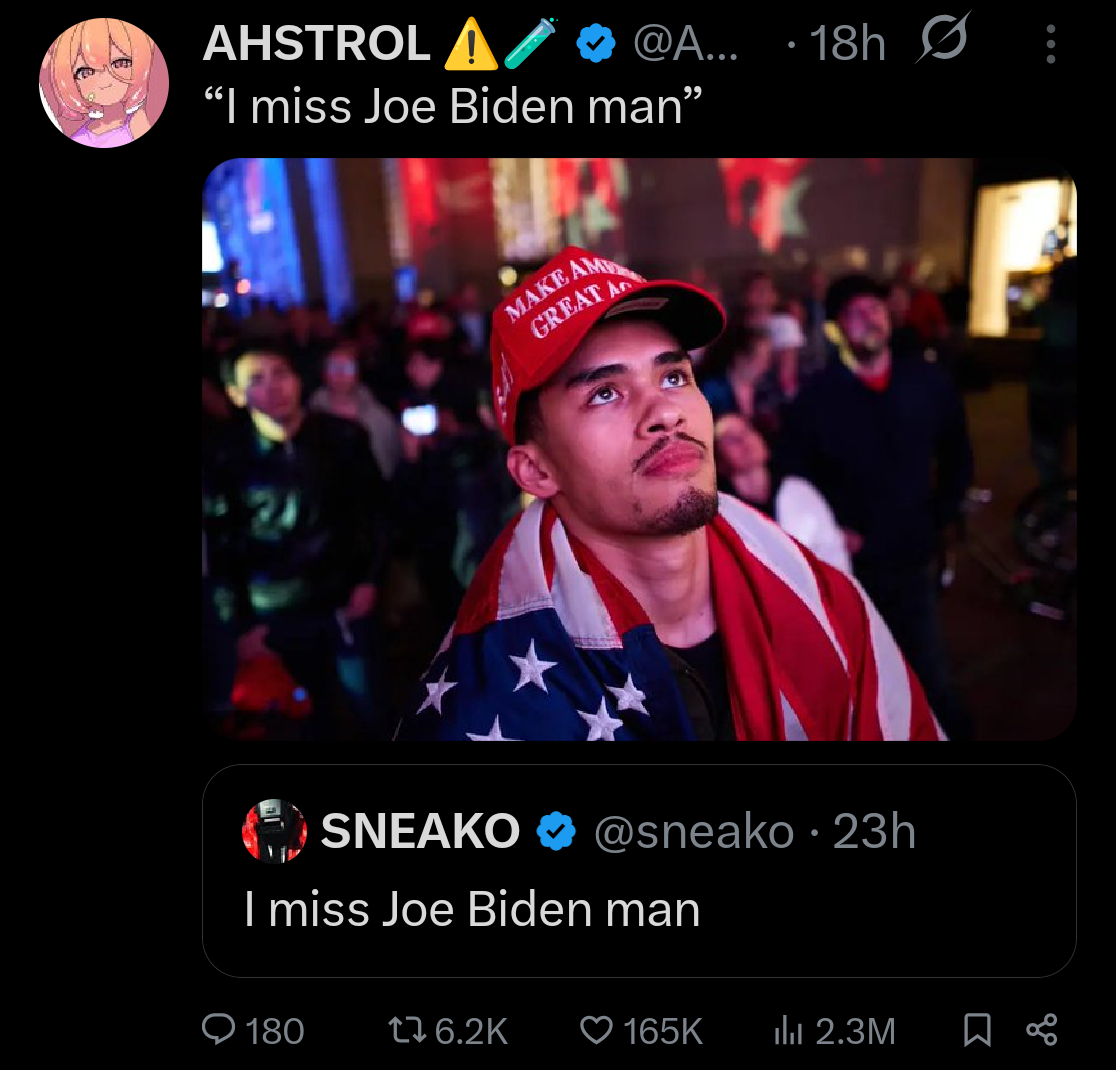Like the post via the heart icon
Image resolution: width=1116 pixels, height=1070 pixels.
pyautogui.click(x=596, y=1030)
